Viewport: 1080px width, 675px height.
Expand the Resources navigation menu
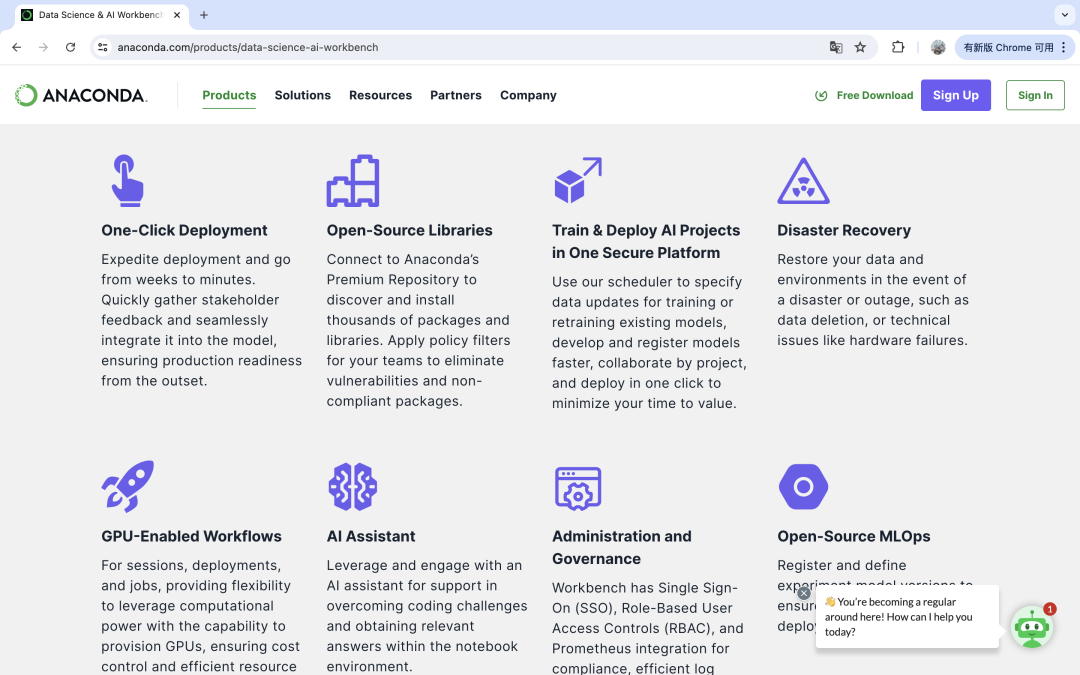[x=380, y=95]
